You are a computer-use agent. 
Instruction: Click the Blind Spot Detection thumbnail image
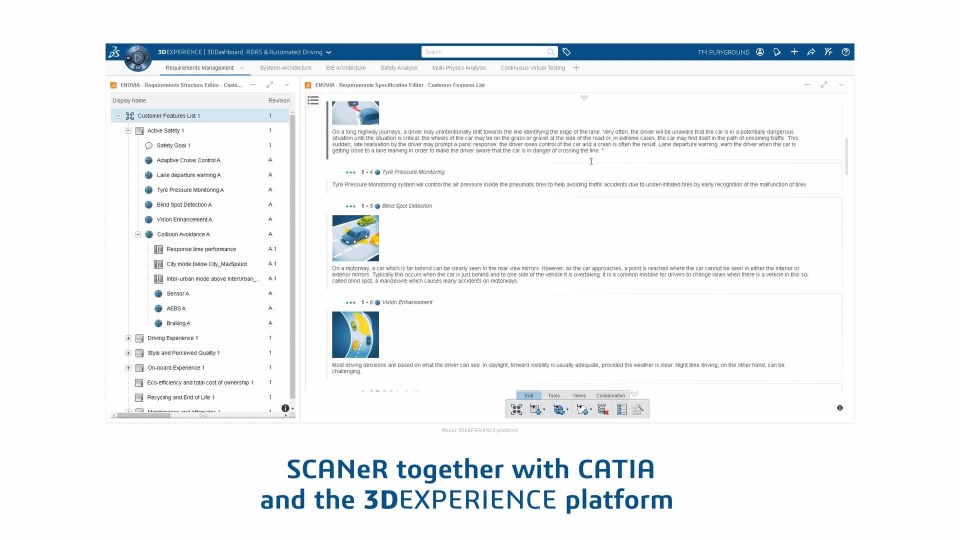click(x=356, y=238)
